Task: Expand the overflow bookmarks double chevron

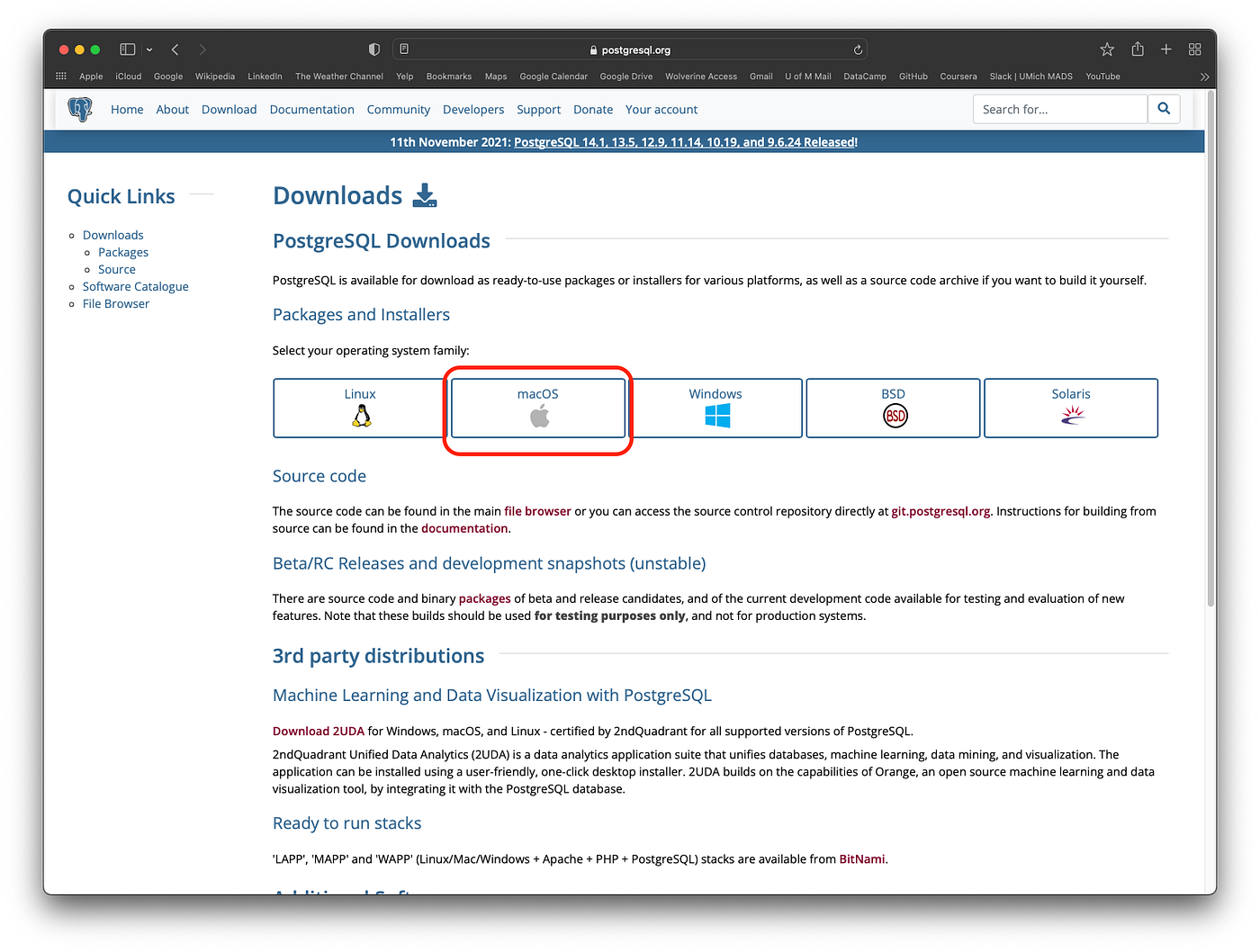Action: 1204,76
